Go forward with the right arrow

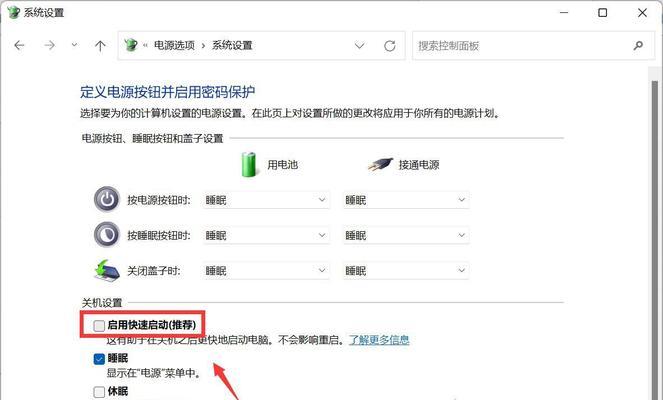click(x=49, y=45)
